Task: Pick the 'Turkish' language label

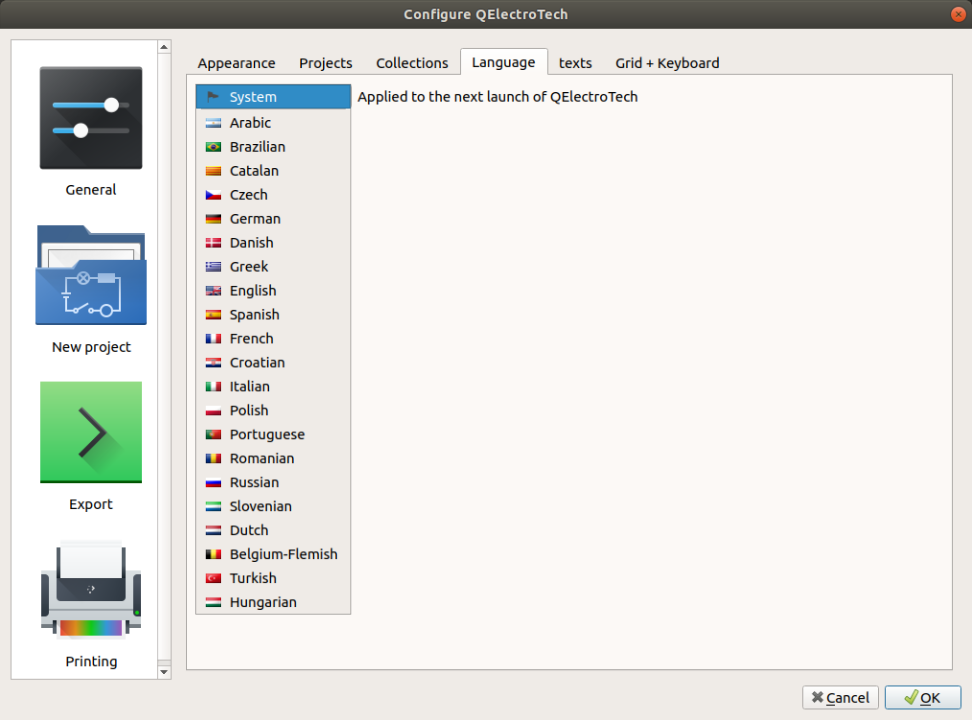Action: (253, 579)
